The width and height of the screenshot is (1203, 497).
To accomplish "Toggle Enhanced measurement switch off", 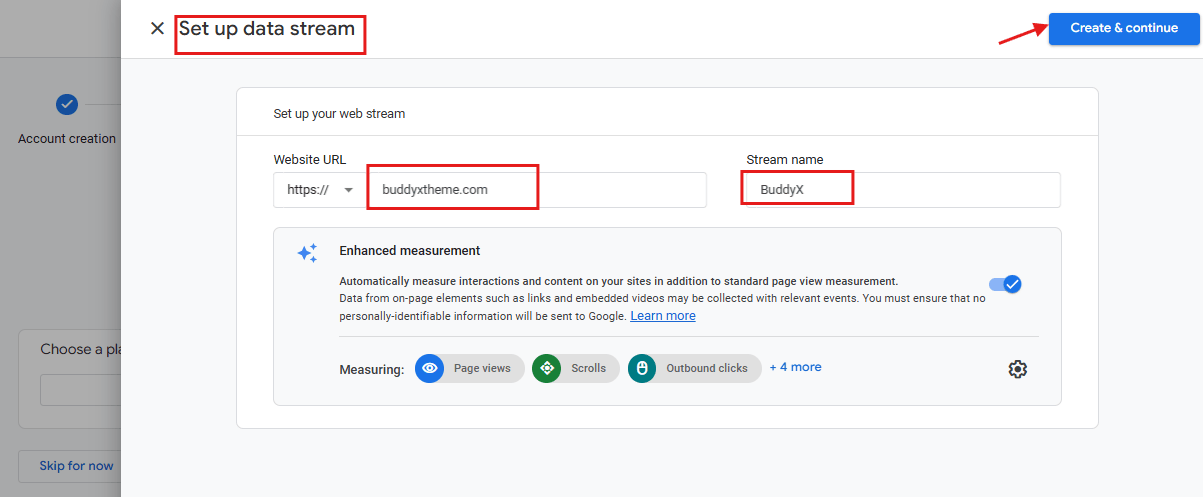I will pyautogui.click(x=1005, y=284).
